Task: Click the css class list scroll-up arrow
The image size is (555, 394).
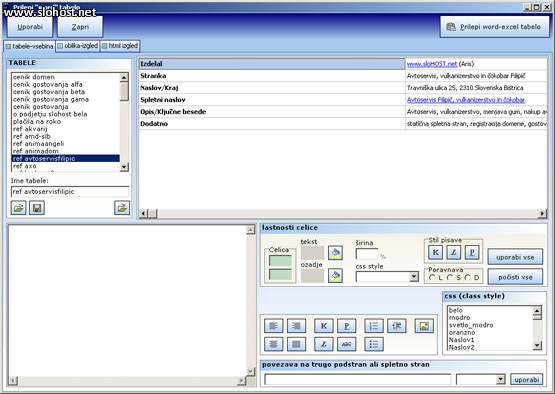Action: (537, 311)
